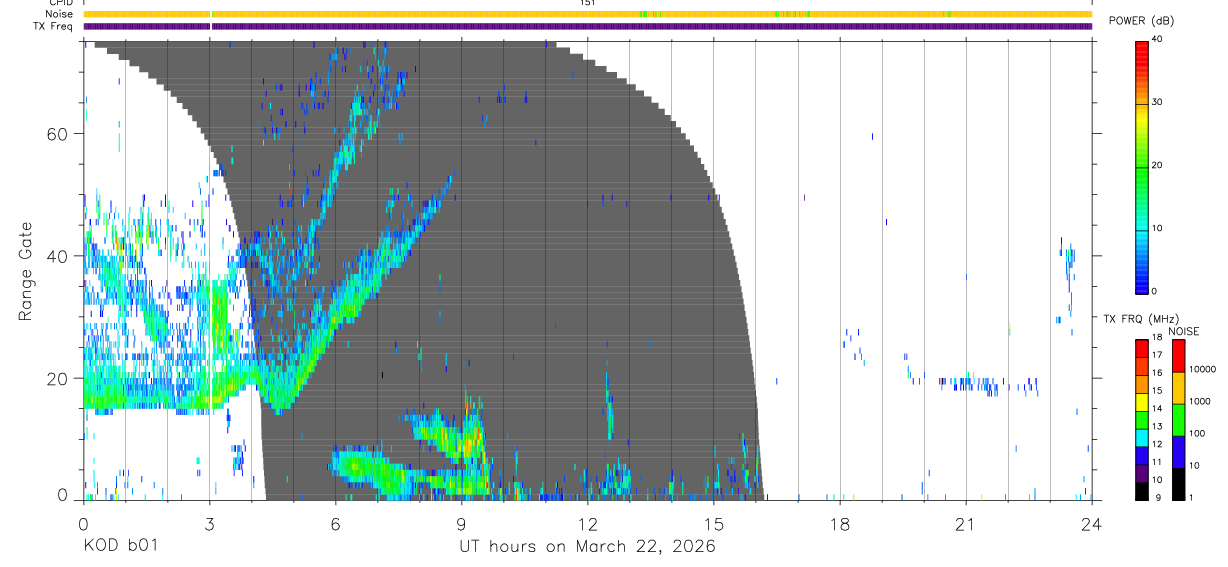This screenshot has height=567, width=1228.
Task: Click the UT hours axis tick label 3
Action: coord(209,523)
